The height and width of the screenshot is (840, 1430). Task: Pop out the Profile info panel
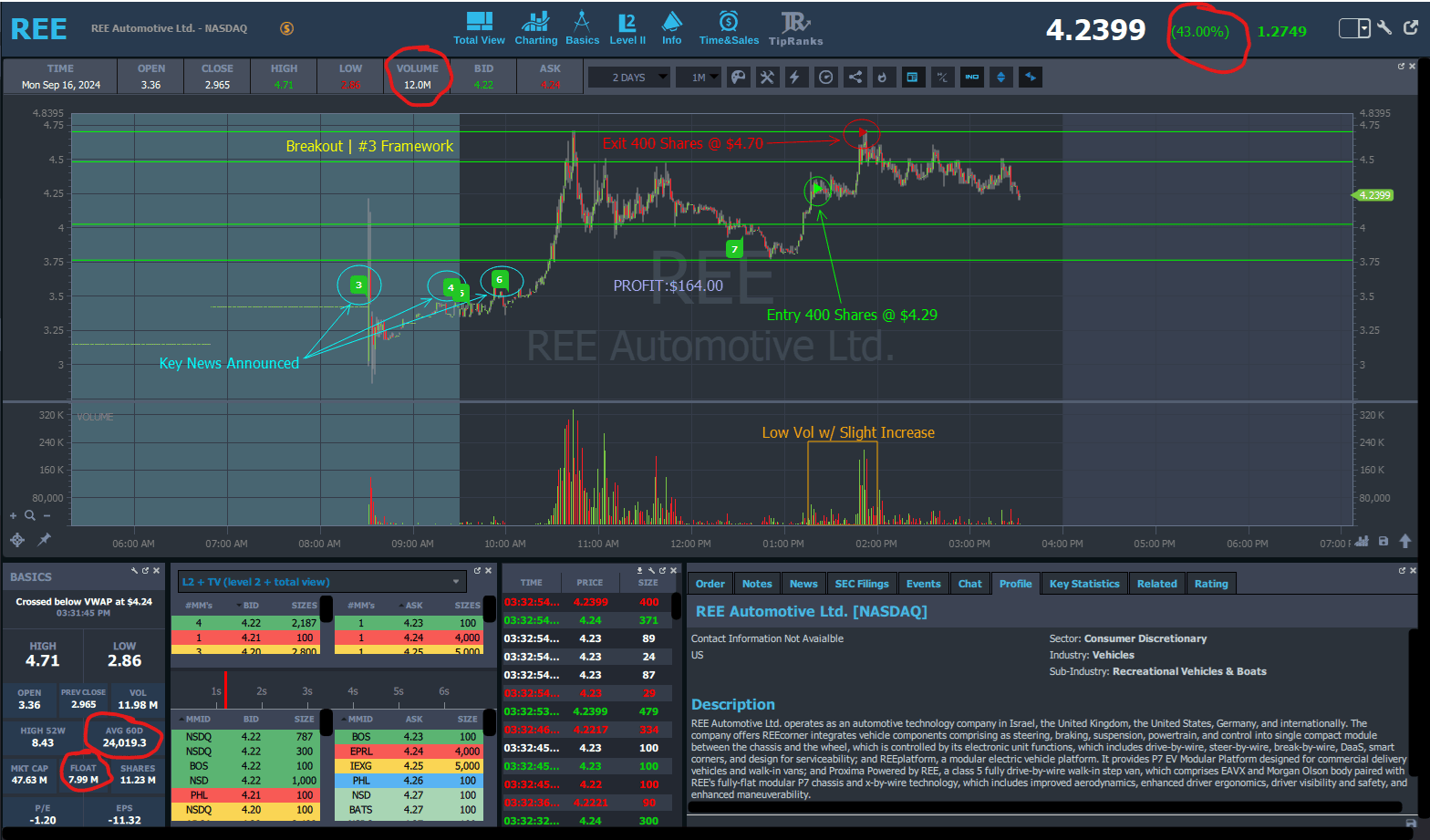[1403, 570]
